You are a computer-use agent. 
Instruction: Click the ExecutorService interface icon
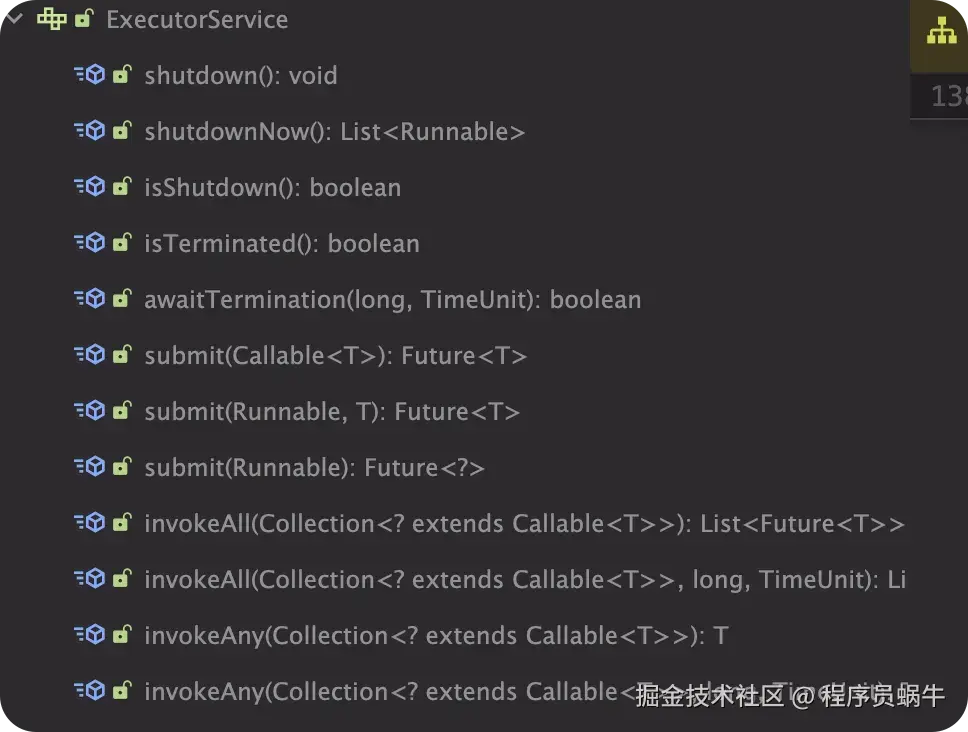51,19
